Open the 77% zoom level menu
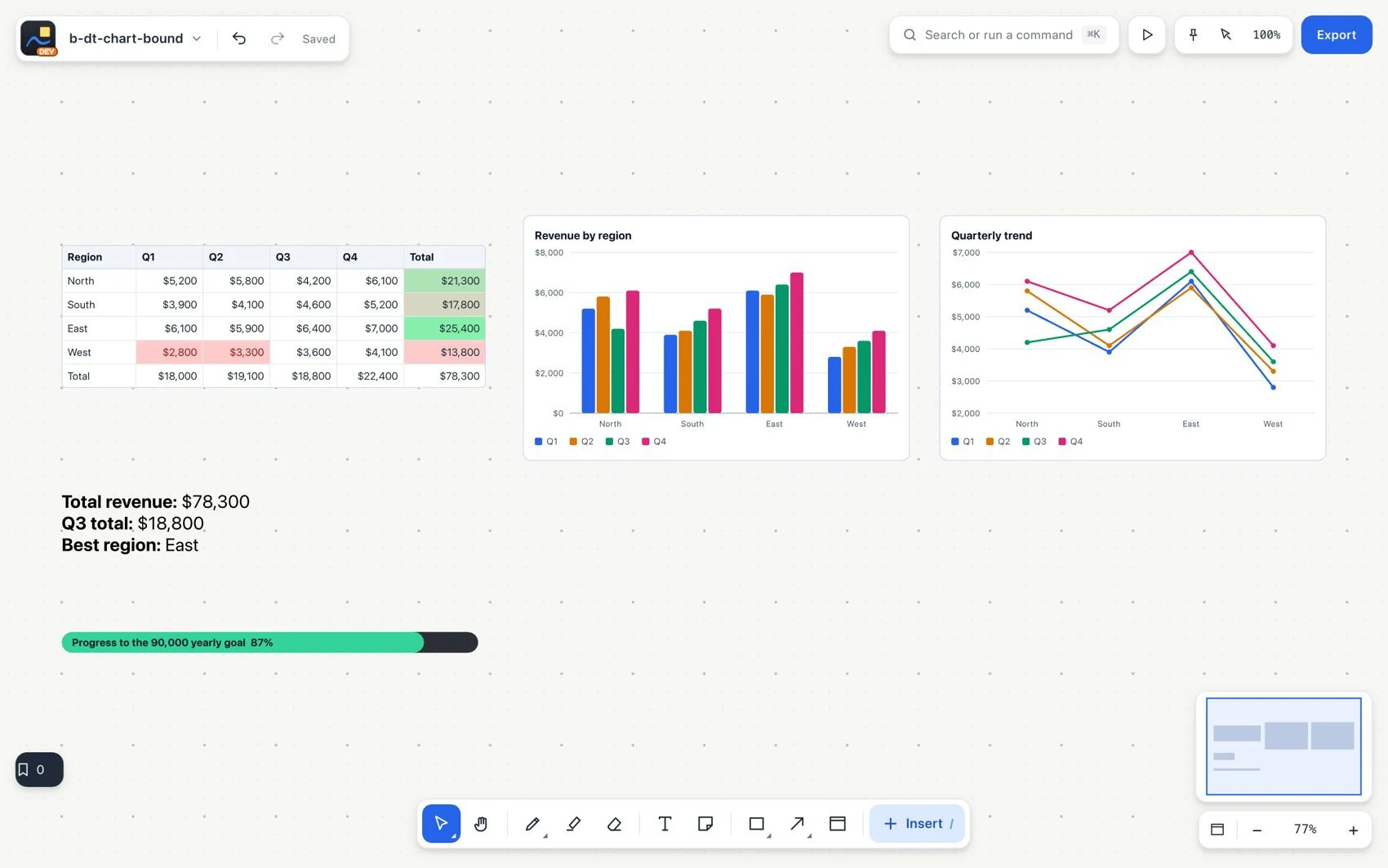The height and width of the screenshot is (868, 1388). [1305, 830]
